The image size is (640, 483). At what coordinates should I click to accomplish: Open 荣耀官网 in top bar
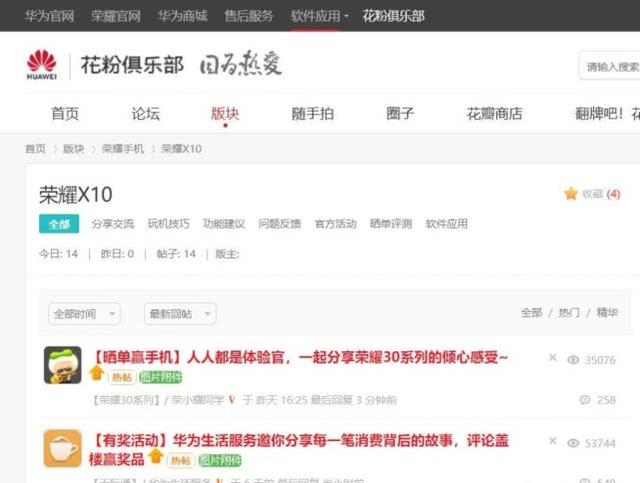pos(116,16)
